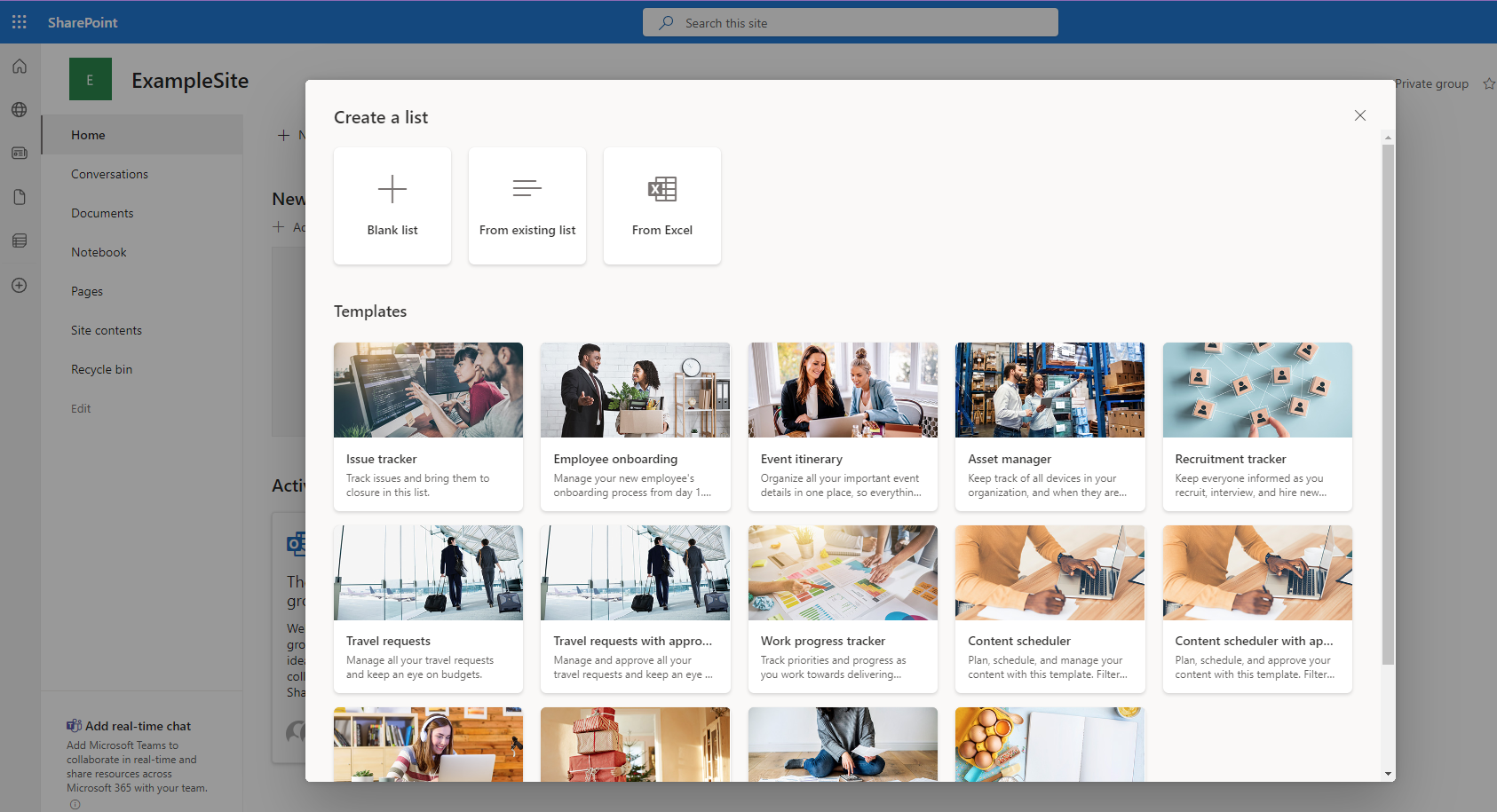Open the Conversations navigation item
This screenshot has height=812, width=1497.
pyautogui.click(x=109, y=173)
